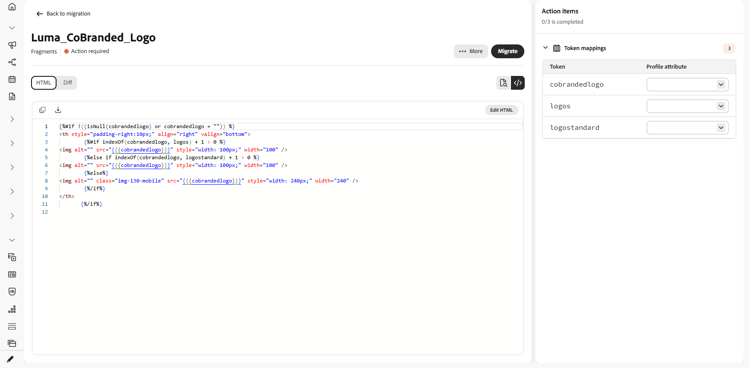This screenshot has height=368, width=750.
Task: Click code line 7 {%else%} statement
Action: pos(96,173)
